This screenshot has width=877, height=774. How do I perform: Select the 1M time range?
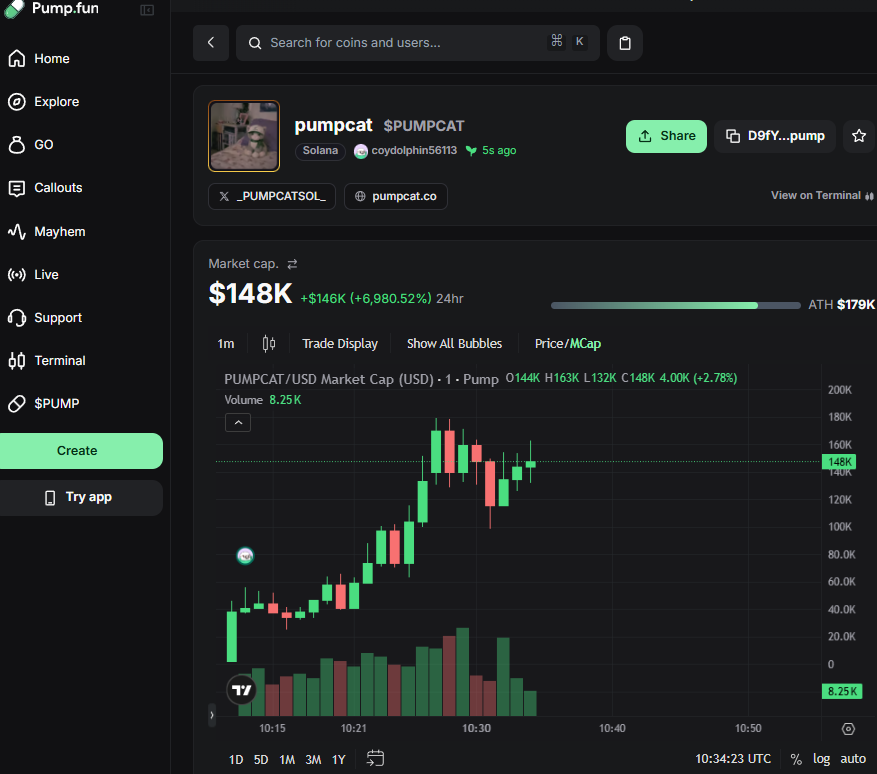point(287,759)
